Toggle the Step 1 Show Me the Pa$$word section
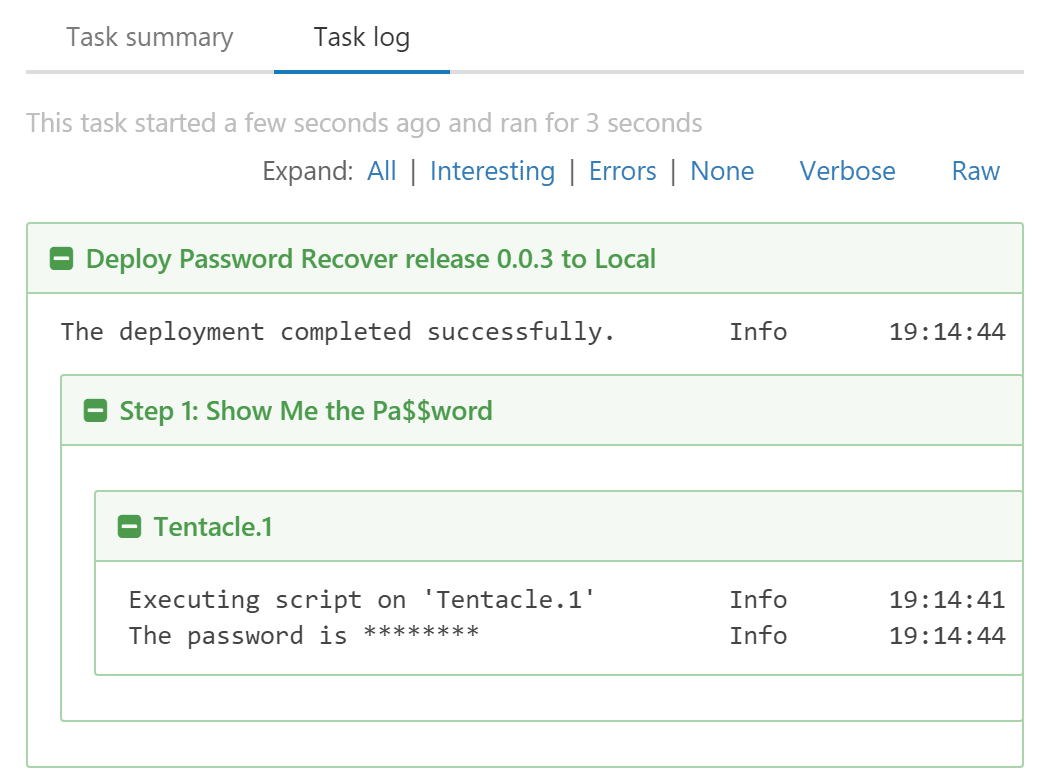The image size is (1050, 782). coord(96,410)
